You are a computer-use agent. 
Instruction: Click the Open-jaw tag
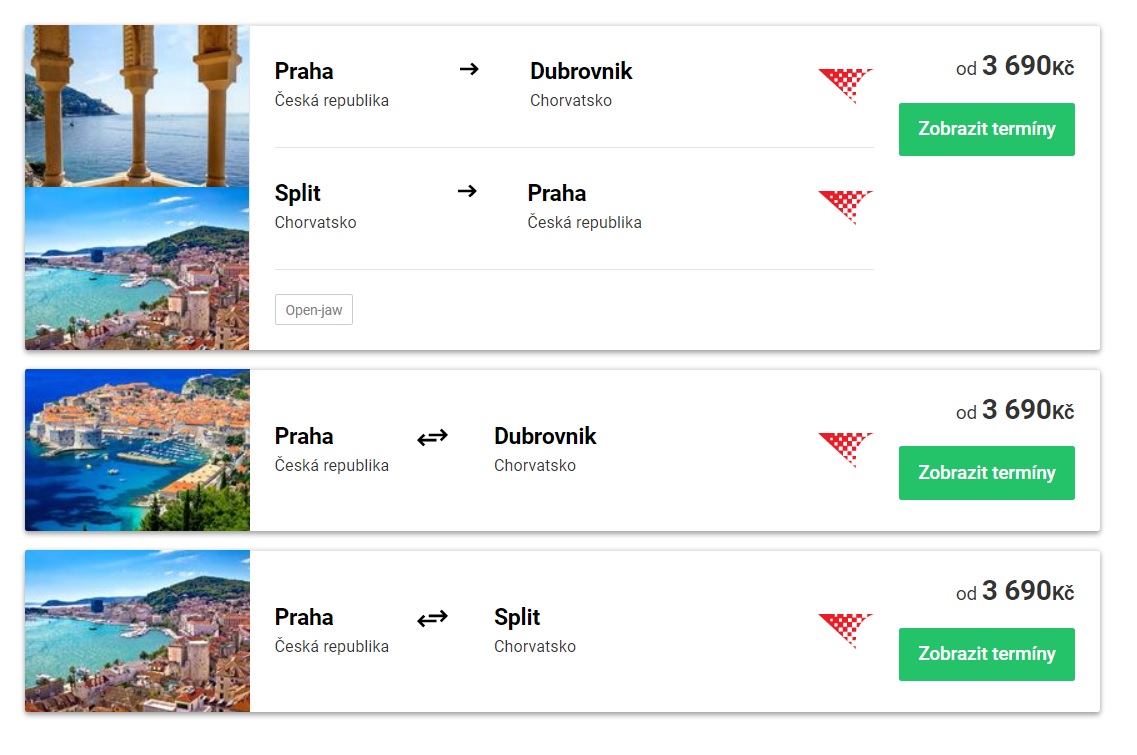[314, 310]
